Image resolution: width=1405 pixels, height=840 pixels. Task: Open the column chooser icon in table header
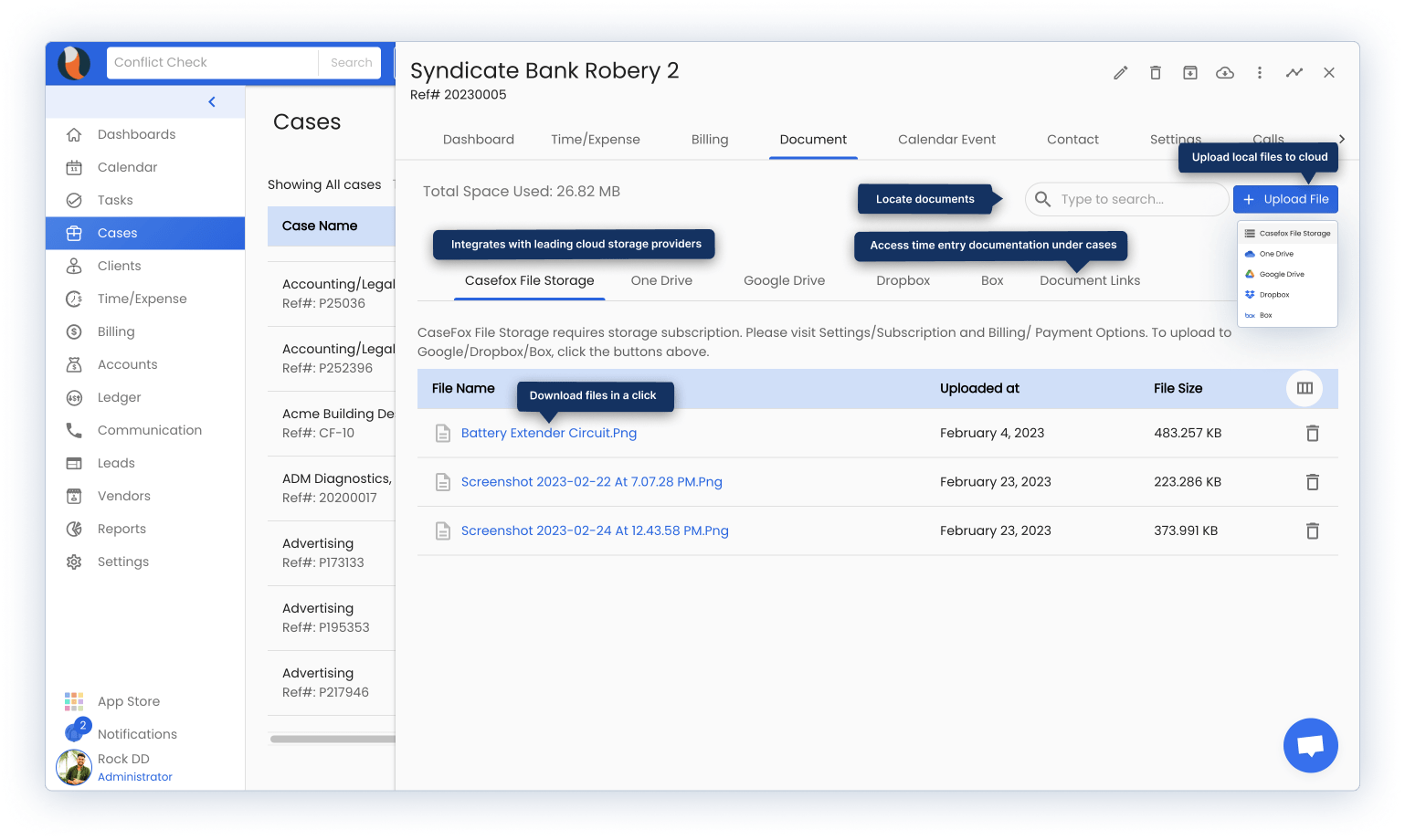click(x=1305, y=389)
